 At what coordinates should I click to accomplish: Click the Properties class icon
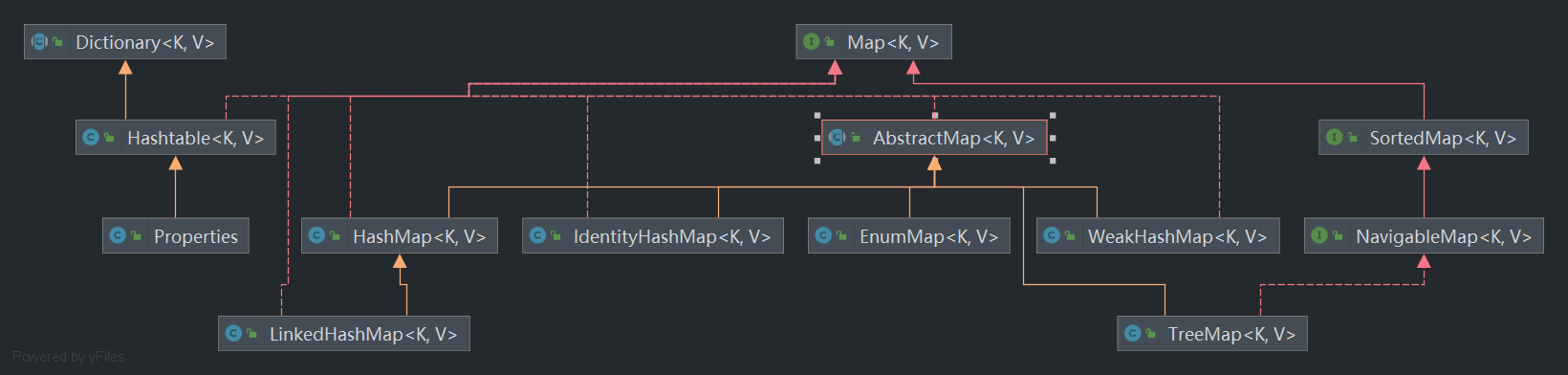pyautogui.click(x=118, y=235)
